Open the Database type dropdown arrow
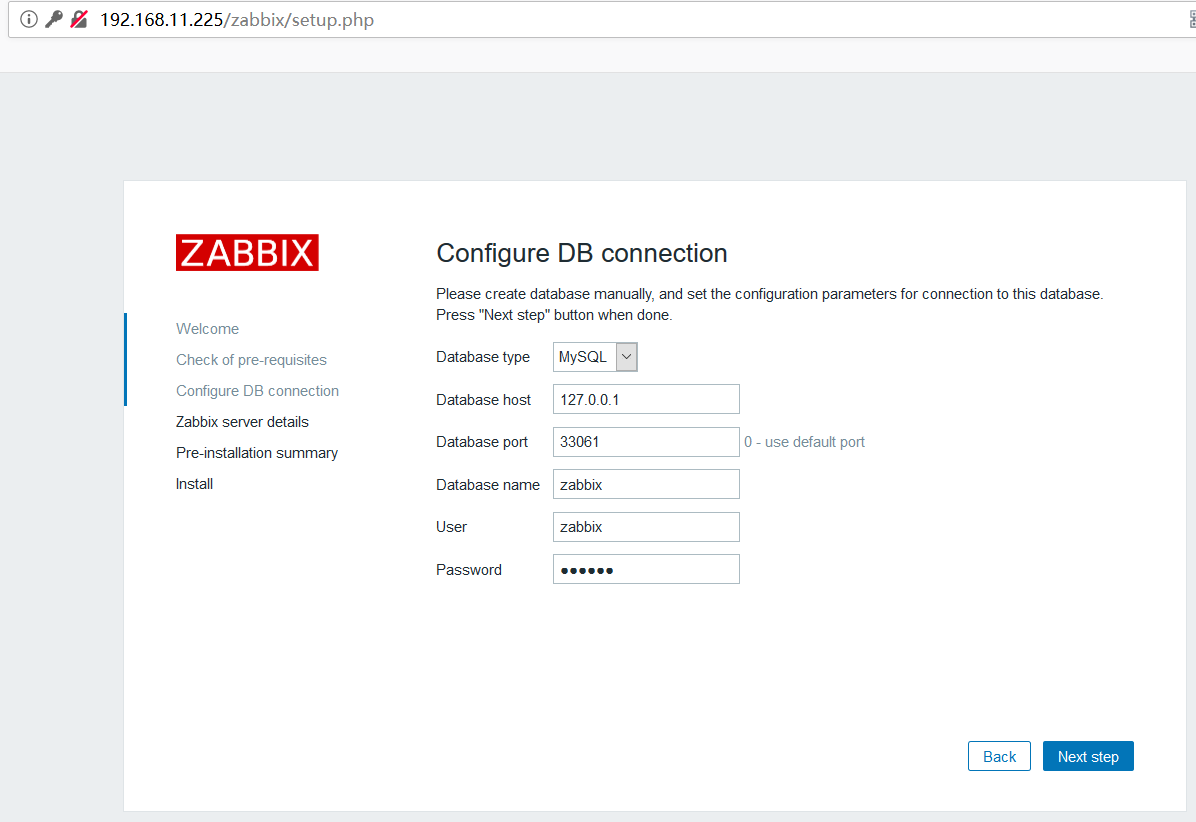The image size is (1196, 822). point(626,357)
